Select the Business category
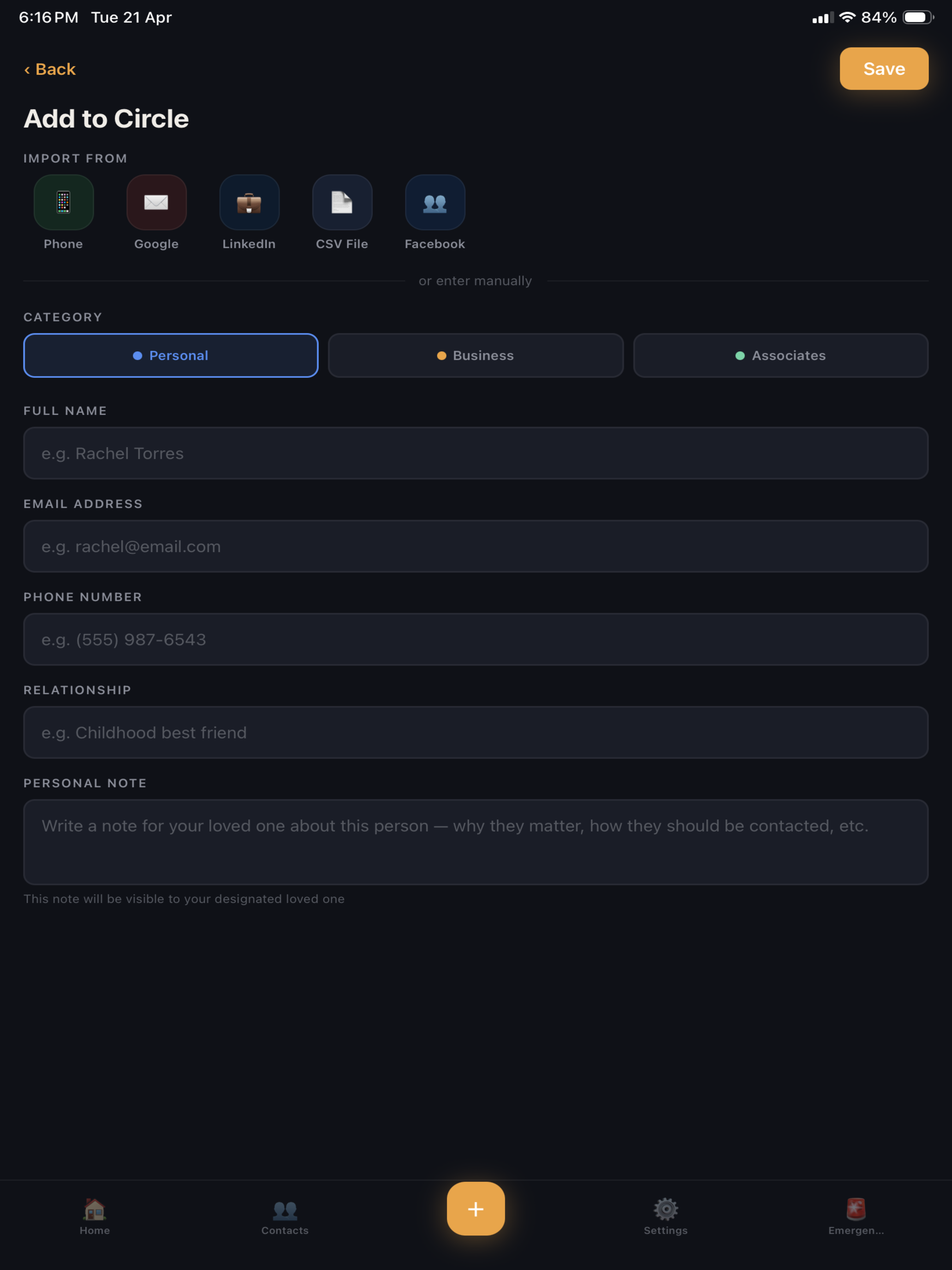 [476, 355]
